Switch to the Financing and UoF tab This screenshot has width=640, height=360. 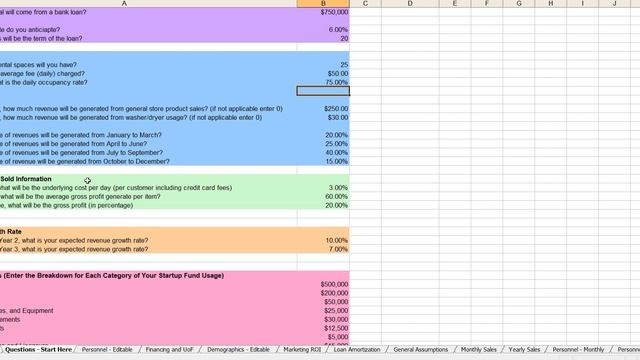pyautogui.click(x=169, y=350)
